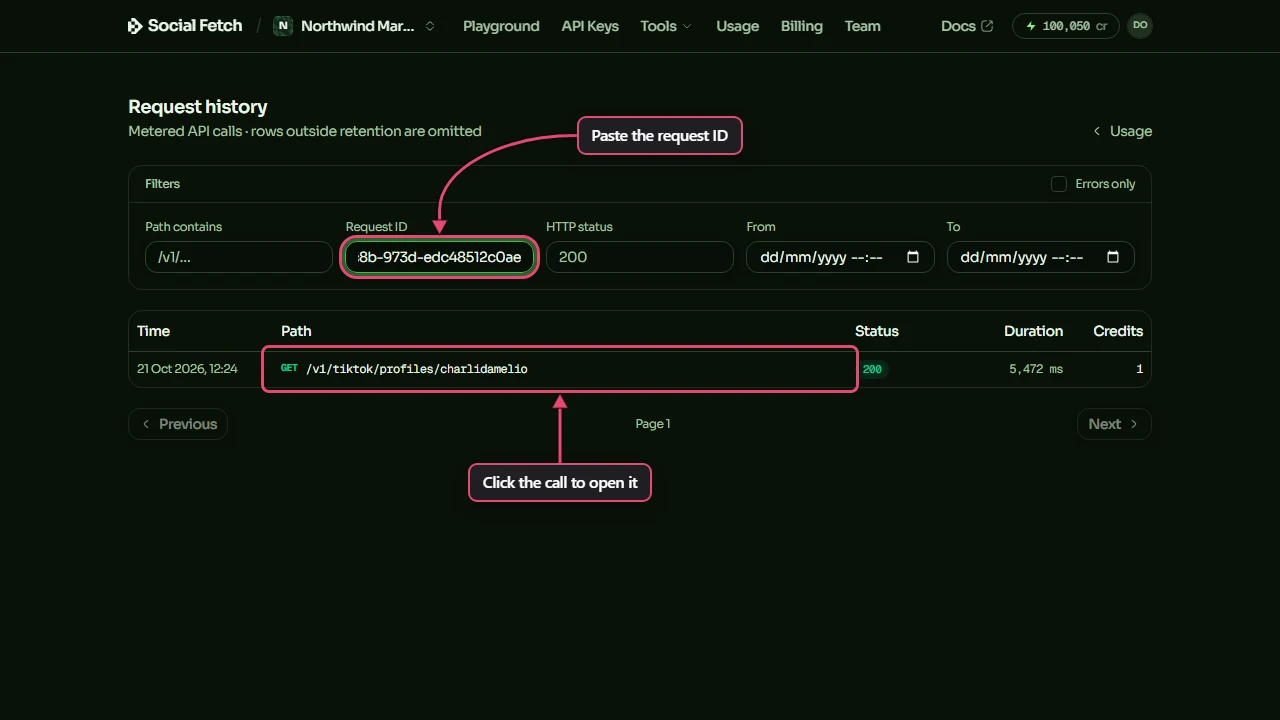Open calendar picker in To date field
The image size is (1280, 720).
pyautogui.click(x=1113, y=257)
